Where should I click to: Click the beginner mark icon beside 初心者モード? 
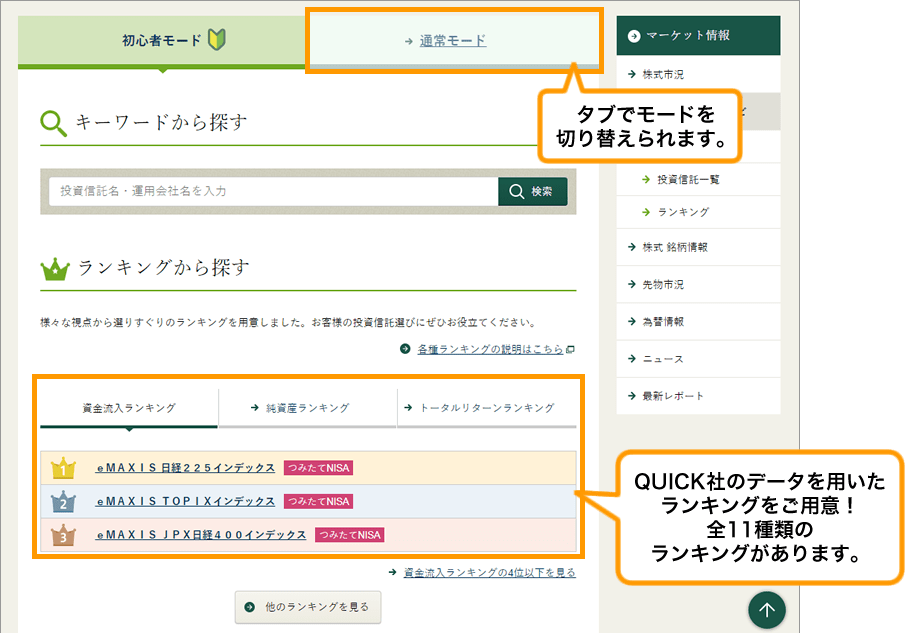point(217,40)
